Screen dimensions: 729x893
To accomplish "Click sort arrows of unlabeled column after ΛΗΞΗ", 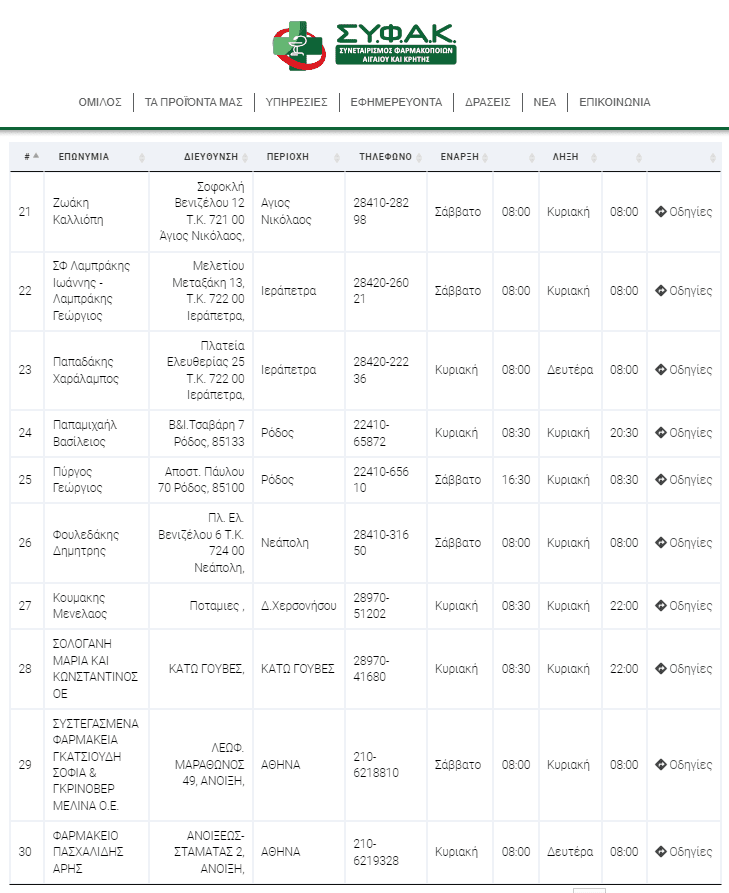I will pos(638,158).
